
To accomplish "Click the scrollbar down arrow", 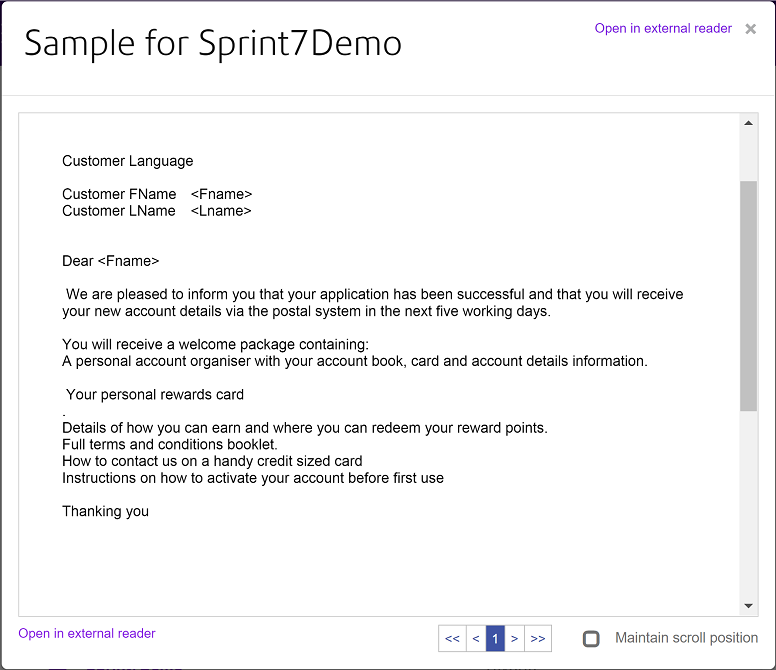I will click(748, 606).
